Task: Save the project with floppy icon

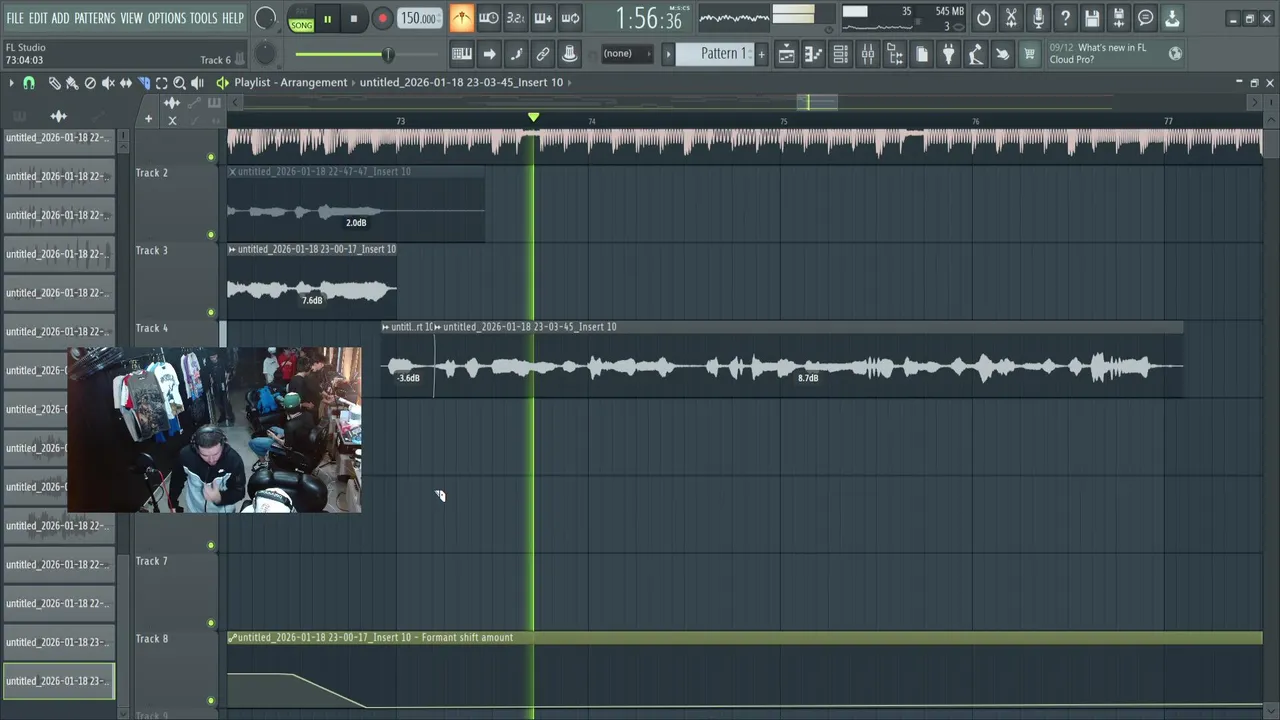Action: tap(1092, 18)
